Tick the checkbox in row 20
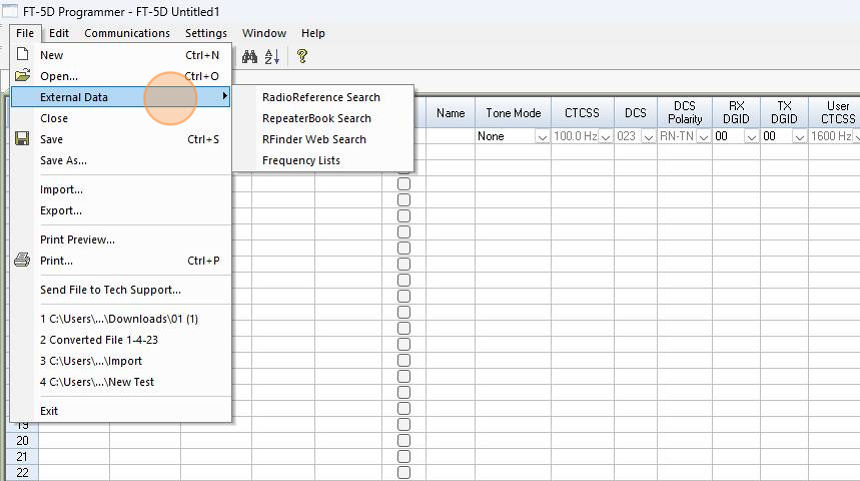Image resolution: width=860 pixels, height=481 pixels. 404,440
